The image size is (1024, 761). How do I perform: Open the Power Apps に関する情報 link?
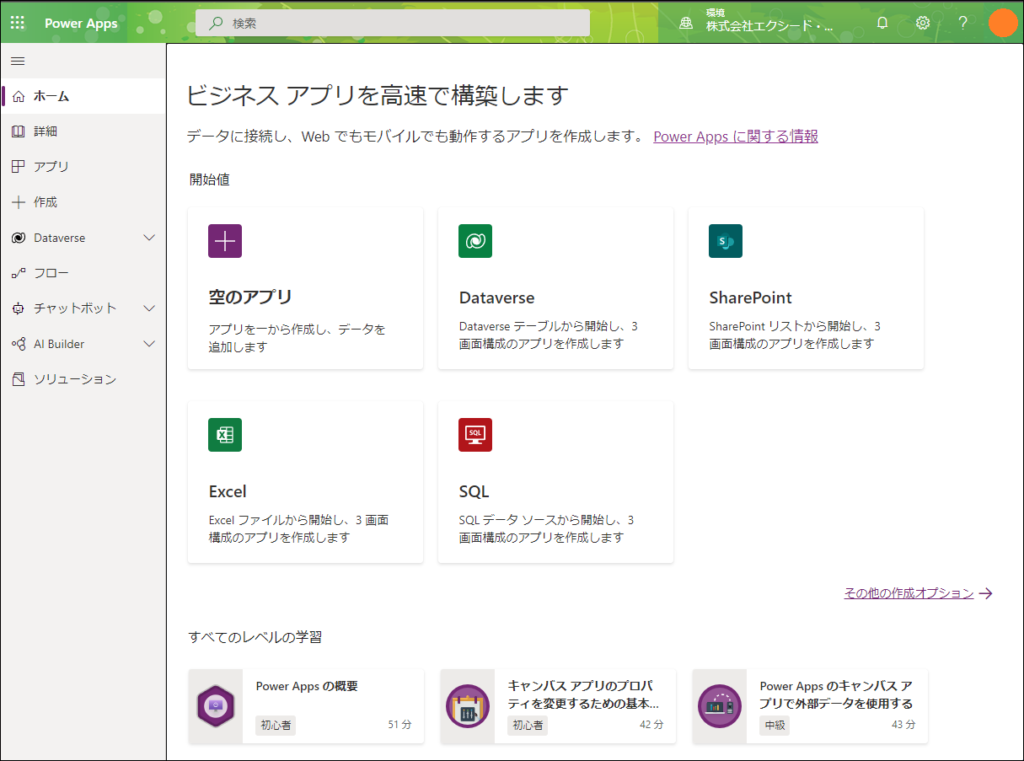(x=735, y=137)
